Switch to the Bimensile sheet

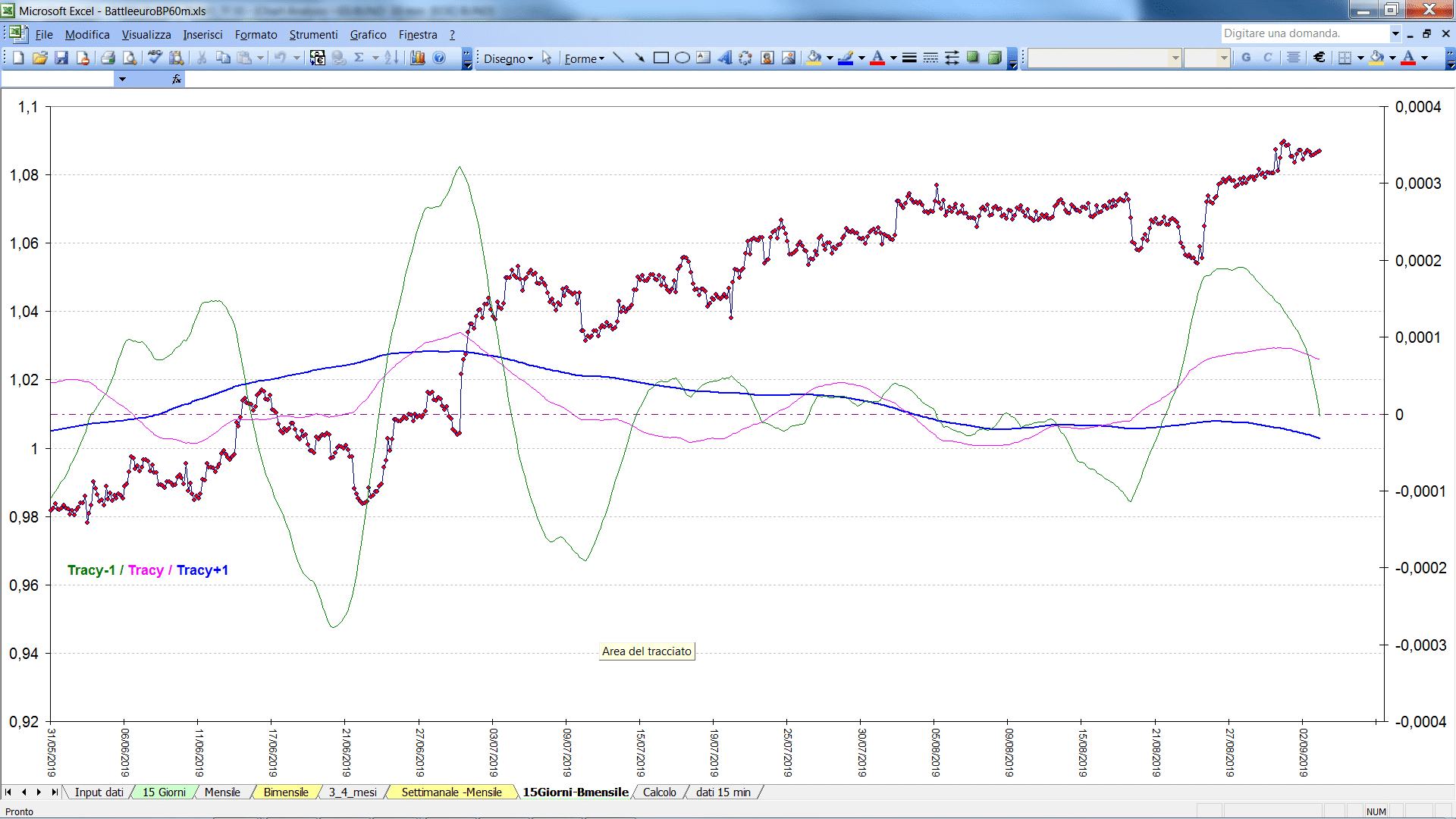point(286,792)
